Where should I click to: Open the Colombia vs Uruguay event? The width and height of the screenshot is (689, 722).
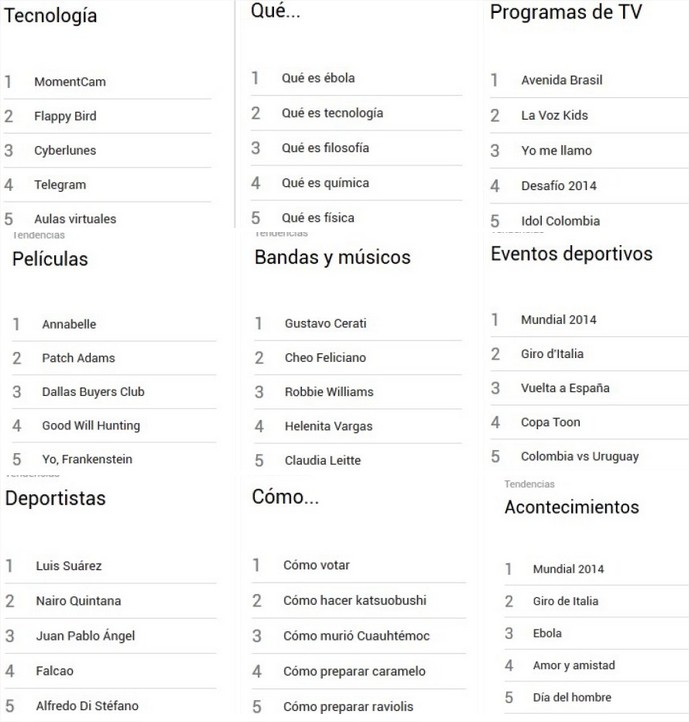point(579,456)
